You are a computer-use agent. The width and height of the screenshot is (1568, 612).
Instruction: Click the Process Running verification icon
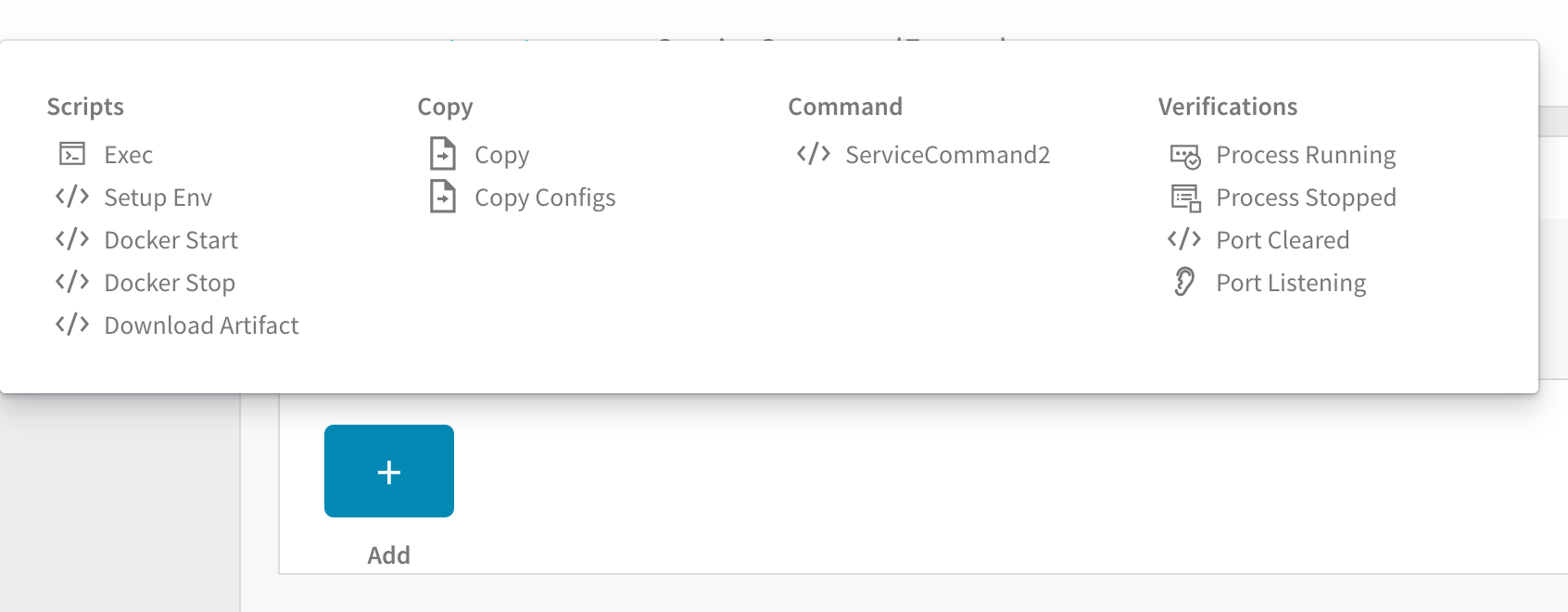[1185, 156]
